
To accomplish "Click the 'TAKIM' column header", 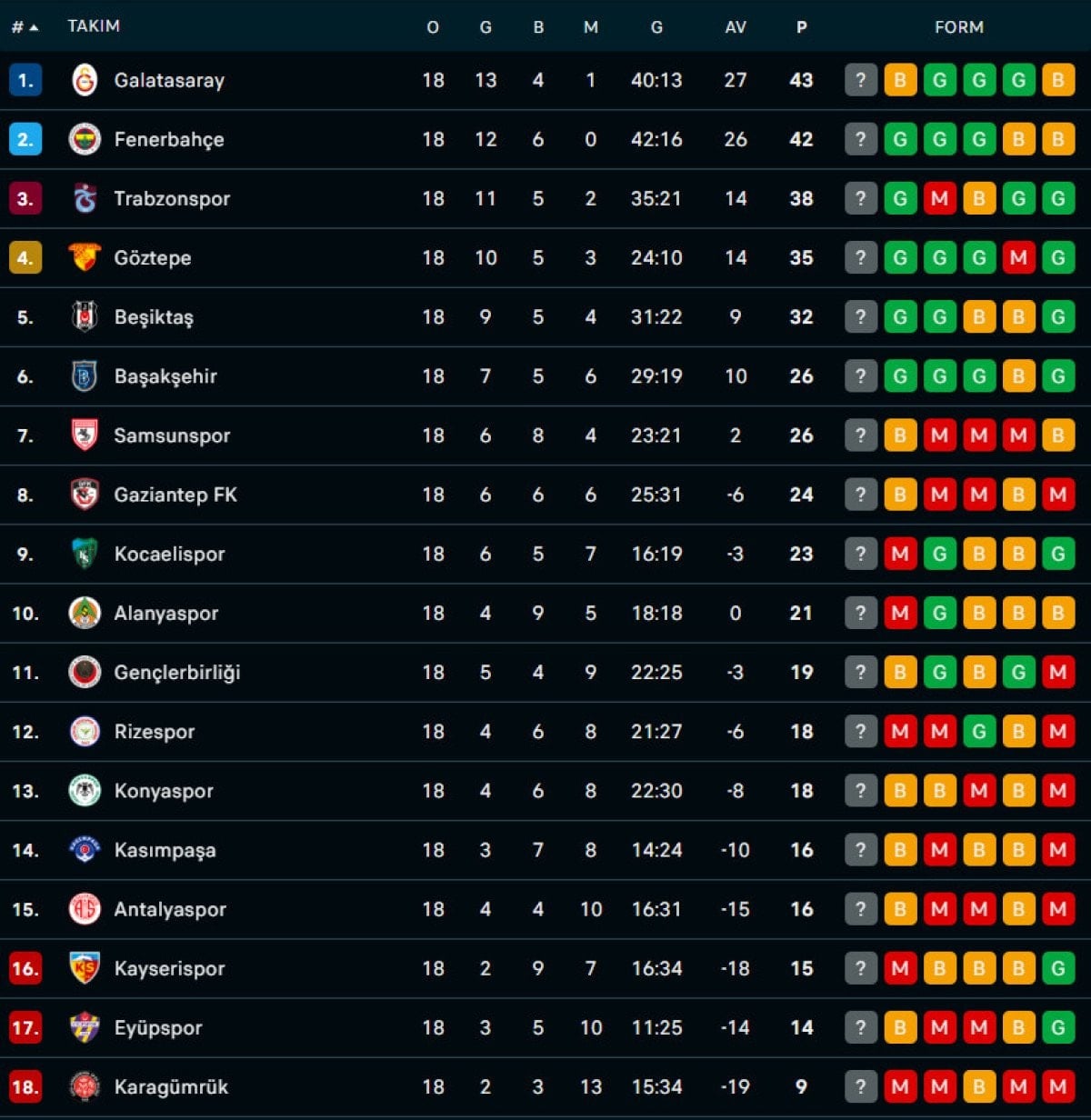I will [x=92, y=26].
